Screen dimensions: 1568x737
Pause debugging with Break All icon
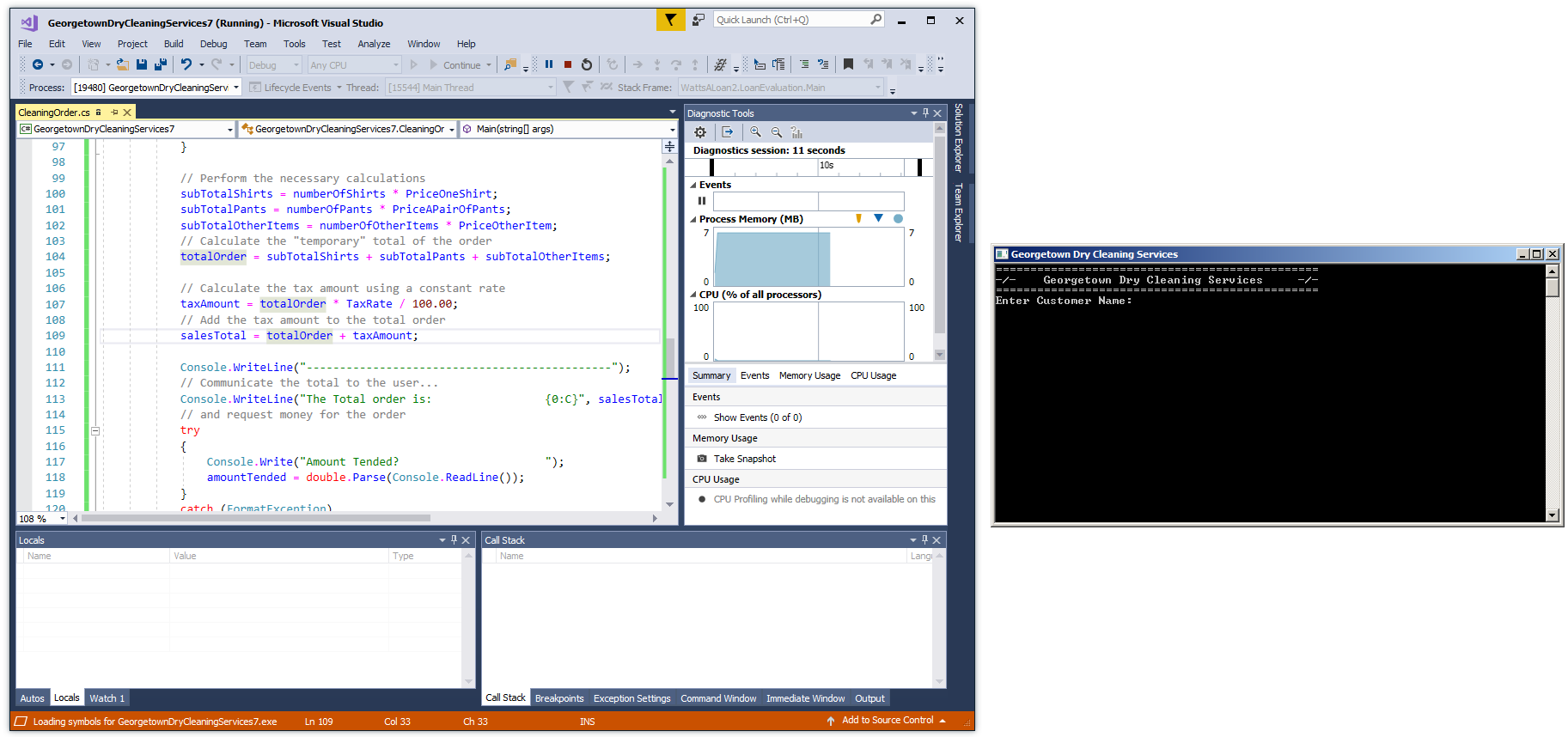click(549, 64)
